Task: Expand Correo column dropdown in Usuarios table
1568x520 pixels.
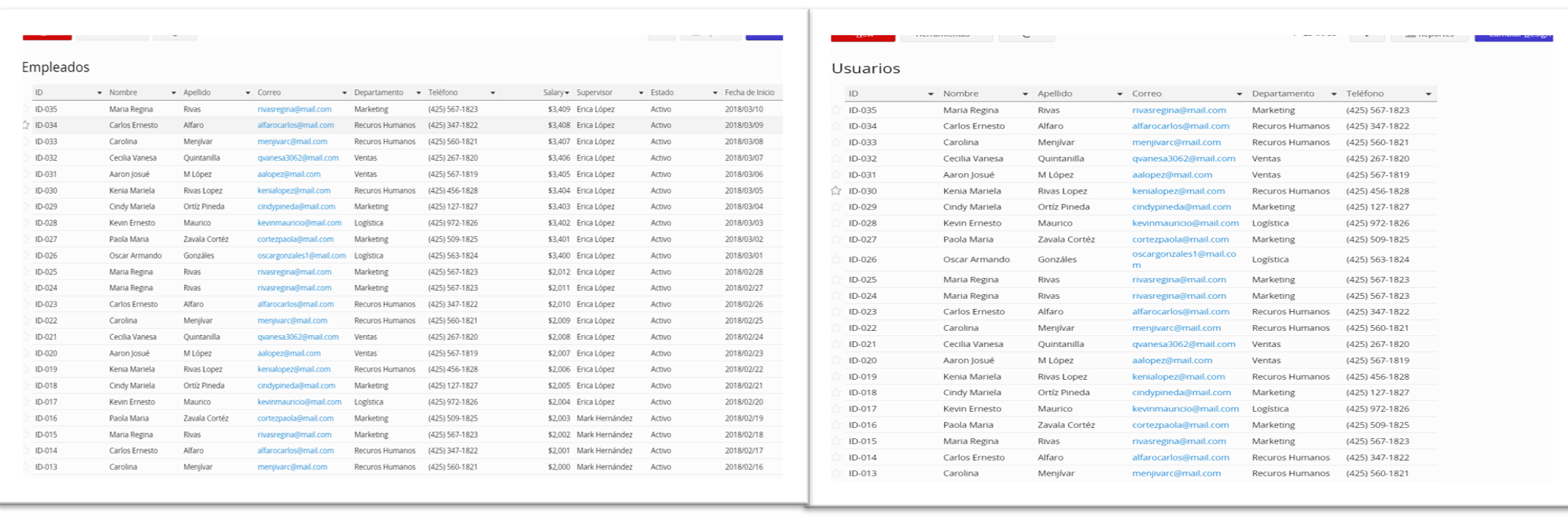Action: [1239, 94]
